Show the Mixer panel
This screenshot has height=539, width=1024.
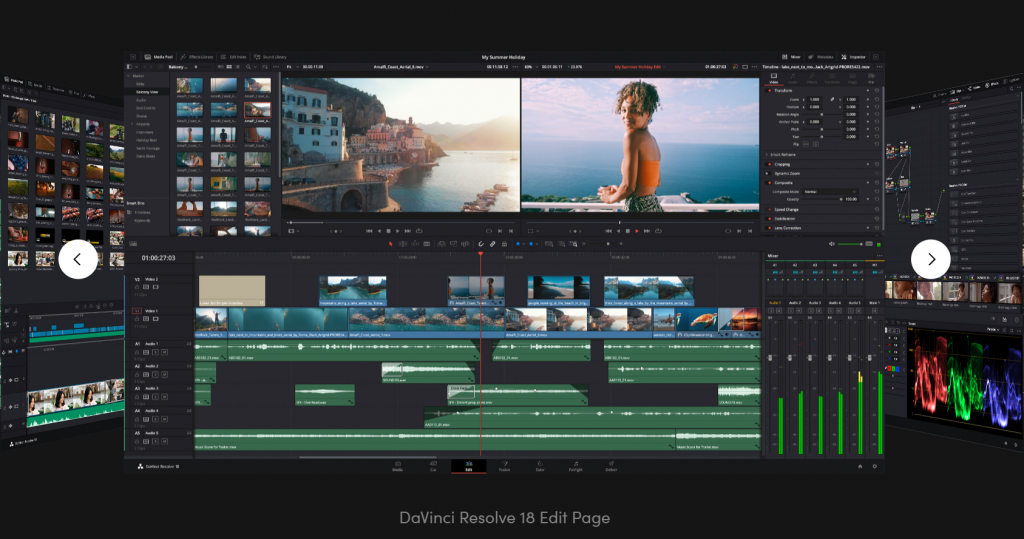pyautogui.click(x=792, y=57)
